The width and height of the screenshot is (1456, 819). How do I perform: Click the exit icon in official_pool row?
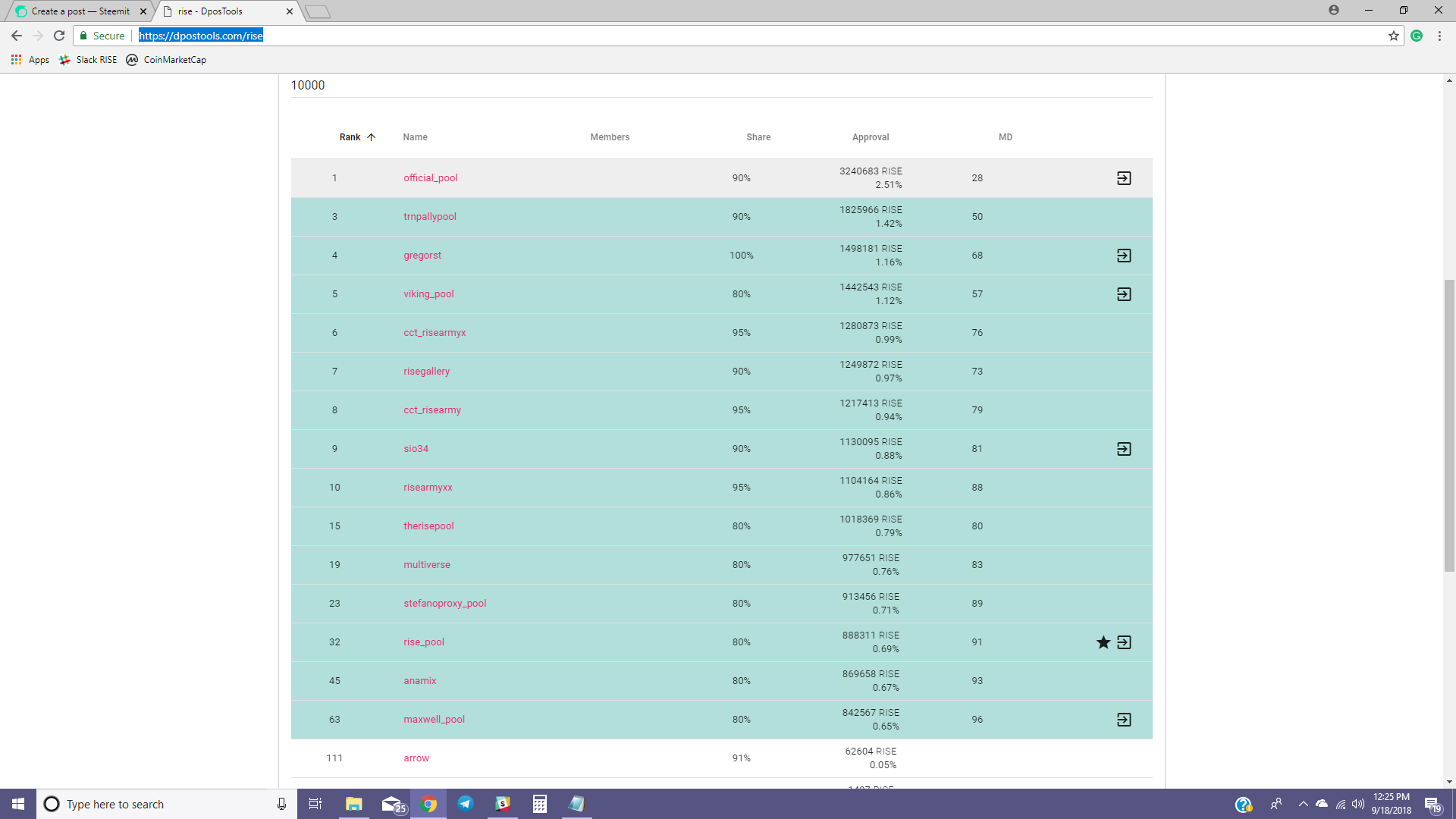1124,178
